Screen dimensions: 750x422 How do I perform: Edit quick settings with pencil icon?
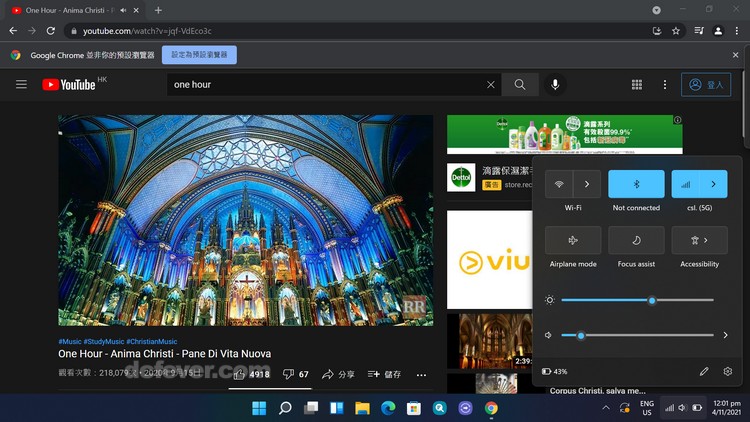coord(704,371)
